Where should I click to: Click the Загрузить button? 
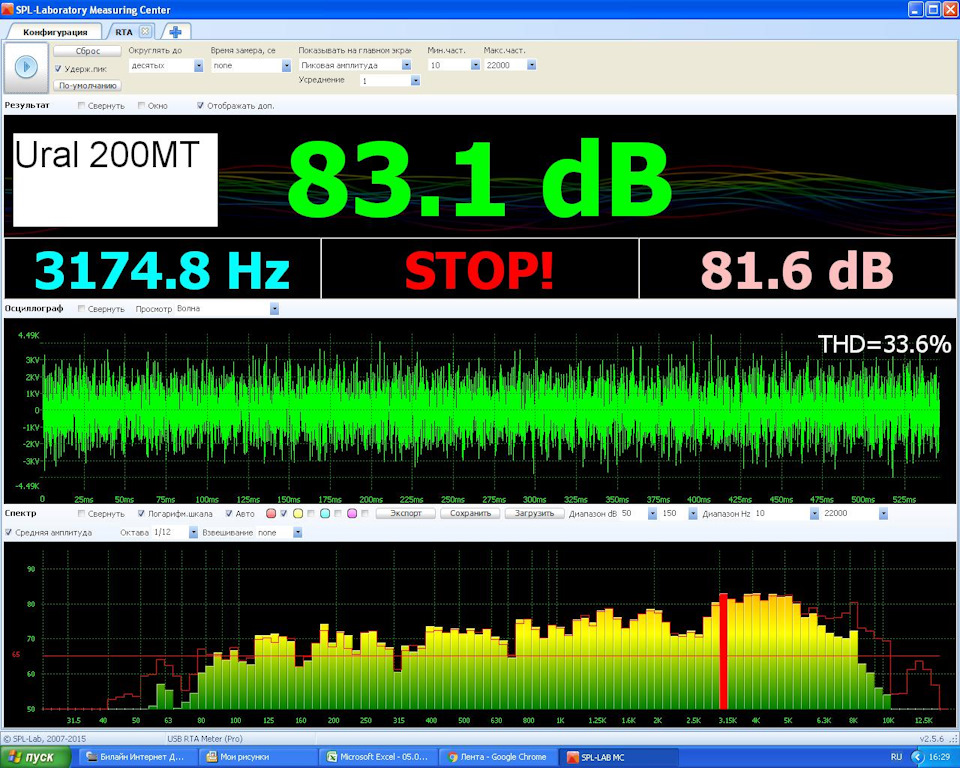[x=534, y=513]
